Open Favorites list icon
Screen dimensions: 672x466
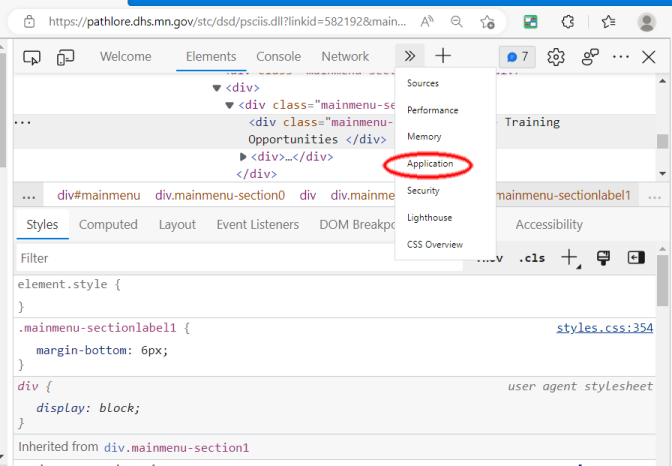(608, 21)
